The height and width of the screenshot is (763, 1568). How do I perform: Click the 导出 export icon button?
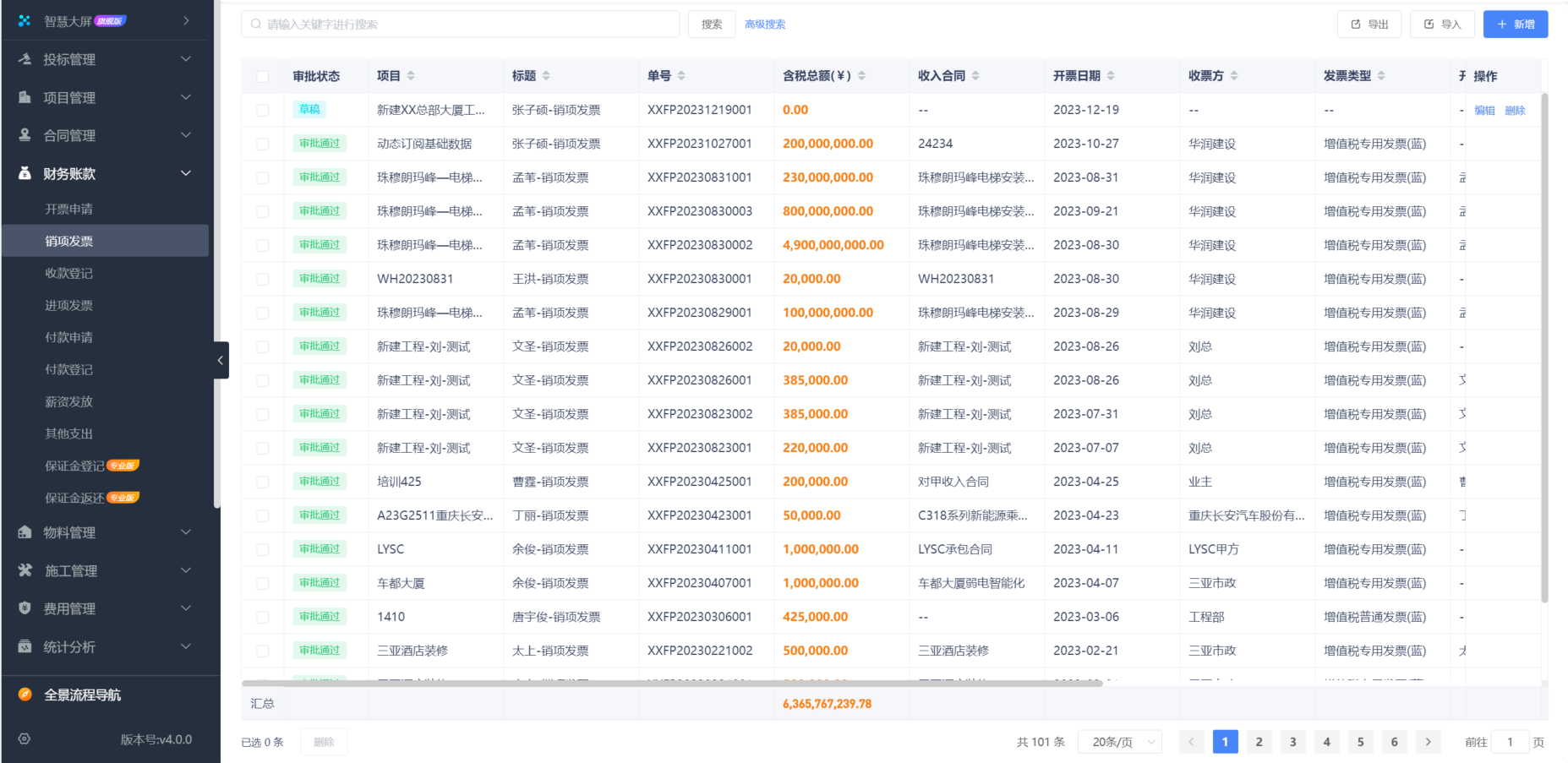tap(1356, 24)
